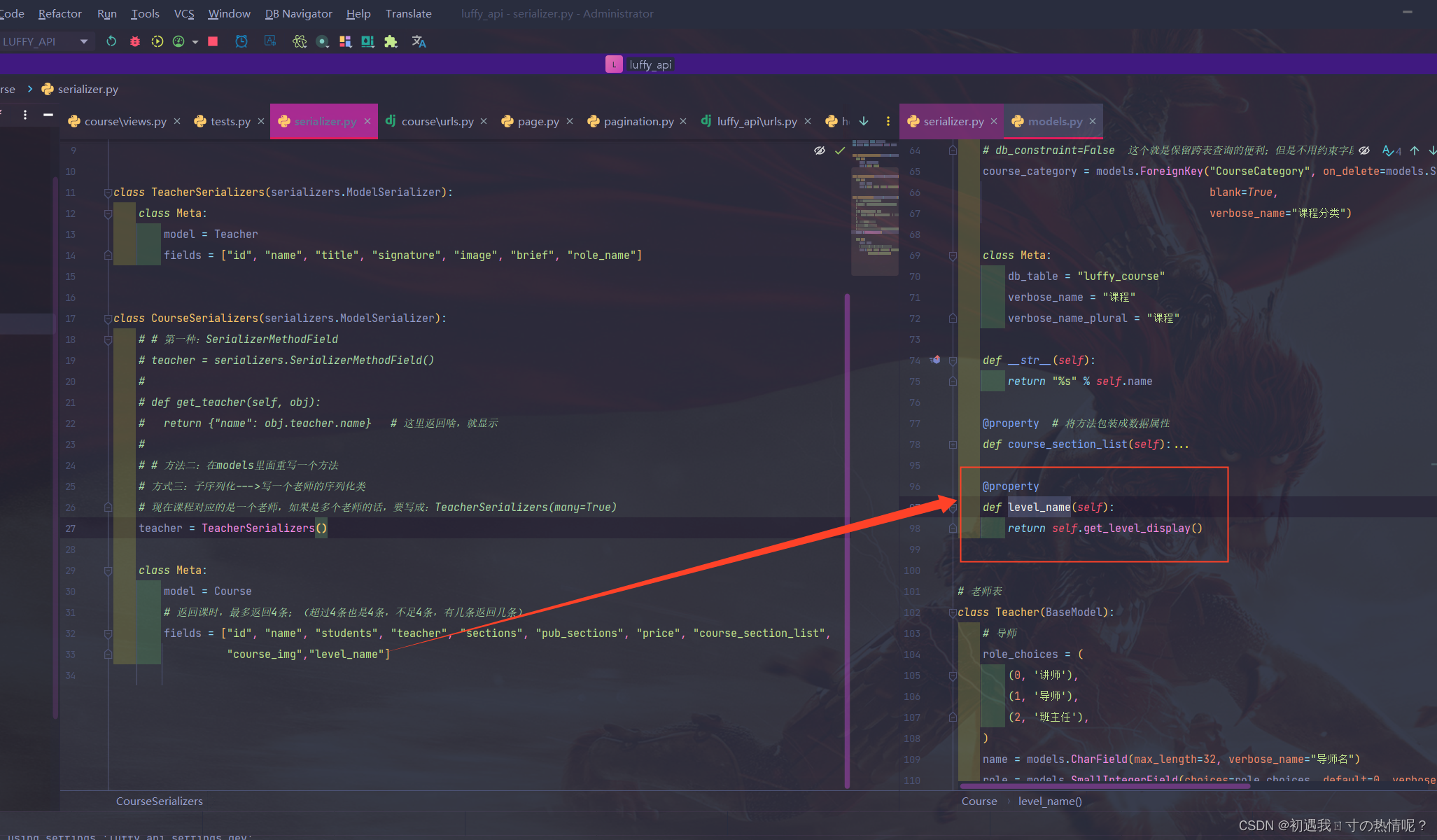The image size is (1437, 840).
Task: Switch to the pagination.py tab
Action: tap(638, 121)
